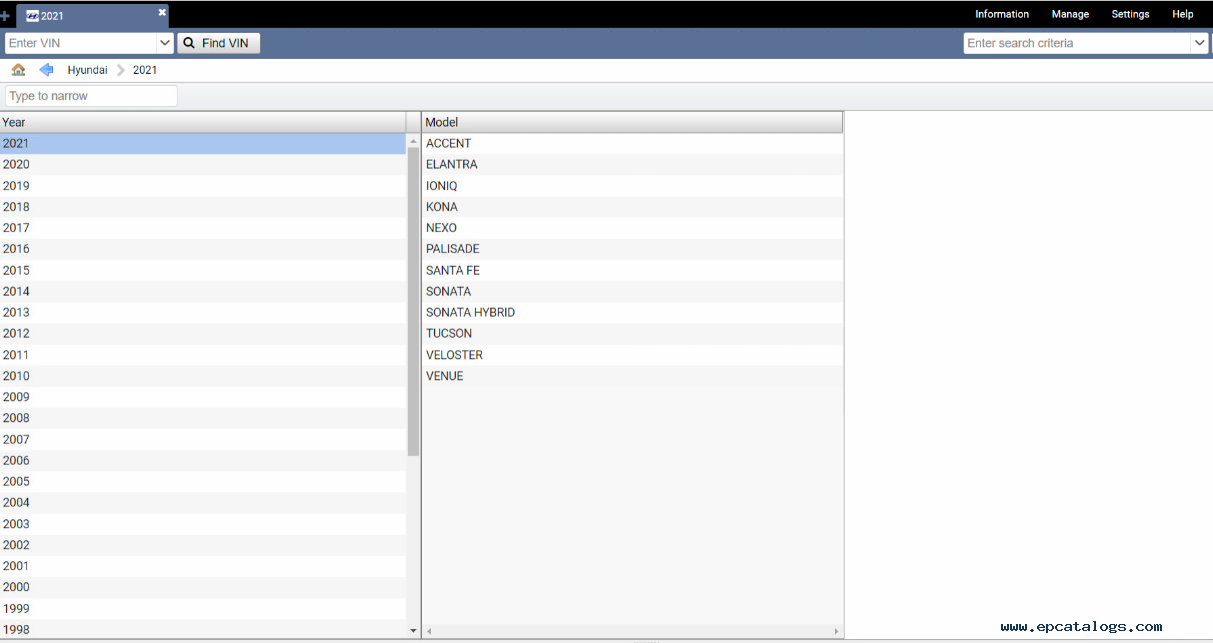Select year 2019
The height and width of the screenshot is (643, 1213).
[x=203, y=185]
